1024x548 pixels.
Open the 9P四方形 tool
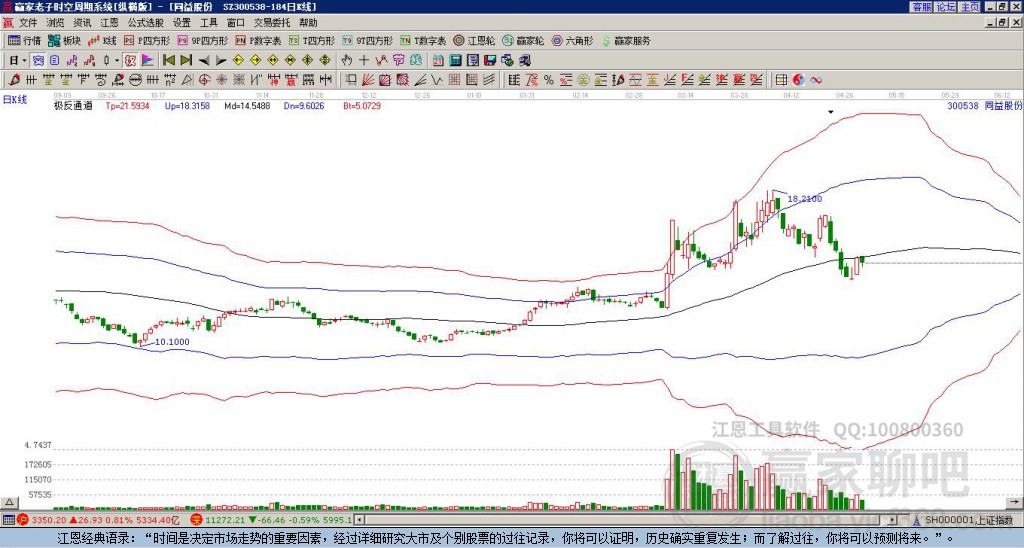pos(202,40)
